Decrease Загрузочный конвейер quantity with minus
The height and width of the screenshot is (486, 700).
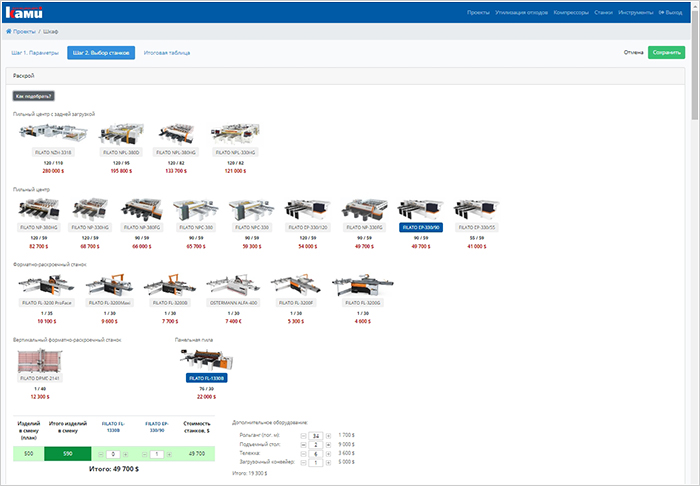pyautogui.click(x=304, y=463)
